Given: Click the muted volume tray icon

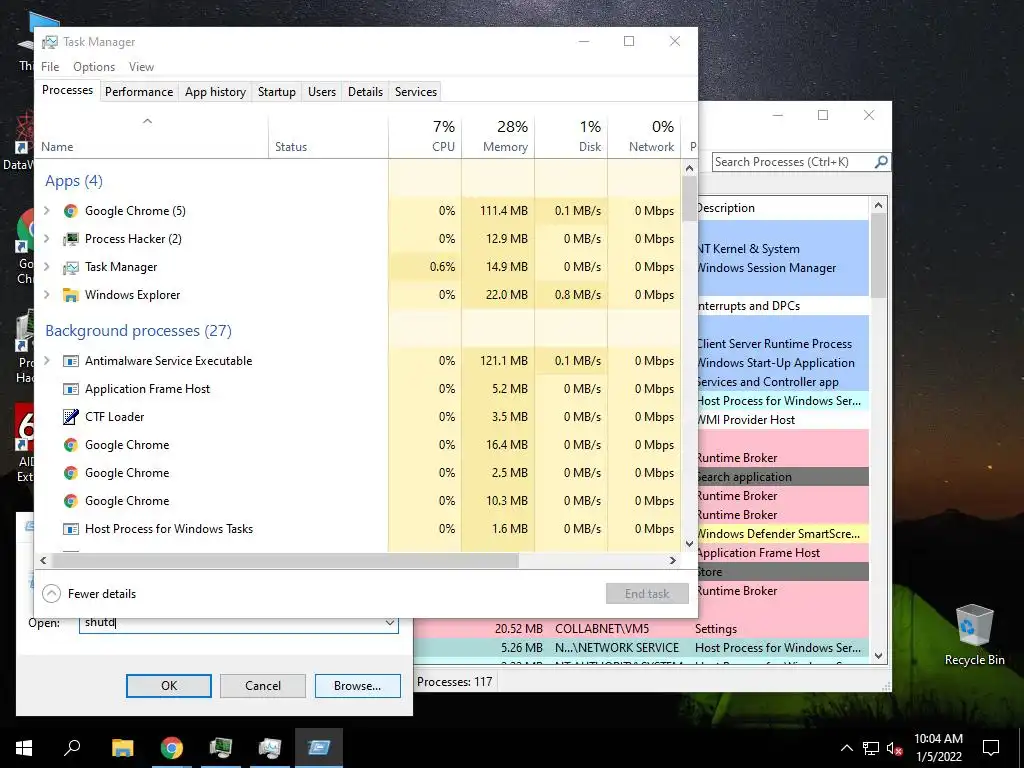Looking at the screenshot, I should [894, 748].
